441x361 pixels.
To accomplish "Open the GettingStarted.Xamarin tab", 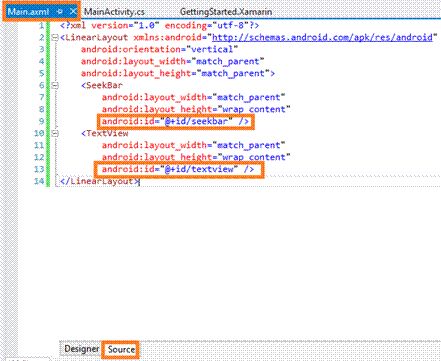I will tap(226, 12).
